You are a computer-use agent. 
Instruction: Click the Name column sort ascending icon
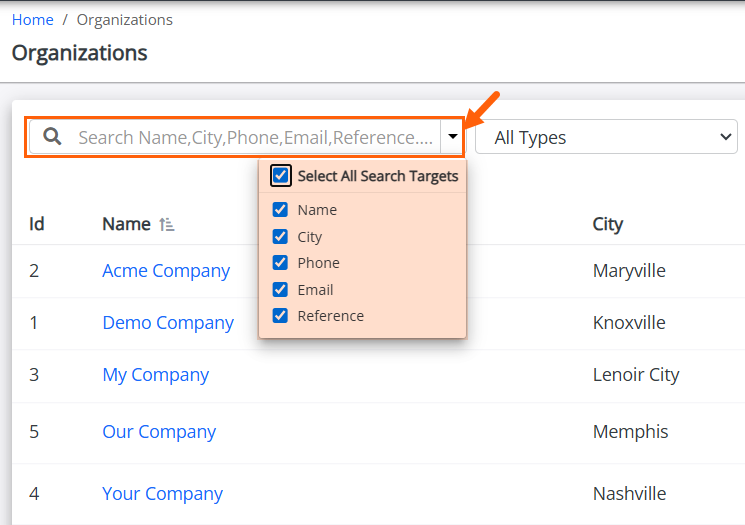tap(166, 224)
